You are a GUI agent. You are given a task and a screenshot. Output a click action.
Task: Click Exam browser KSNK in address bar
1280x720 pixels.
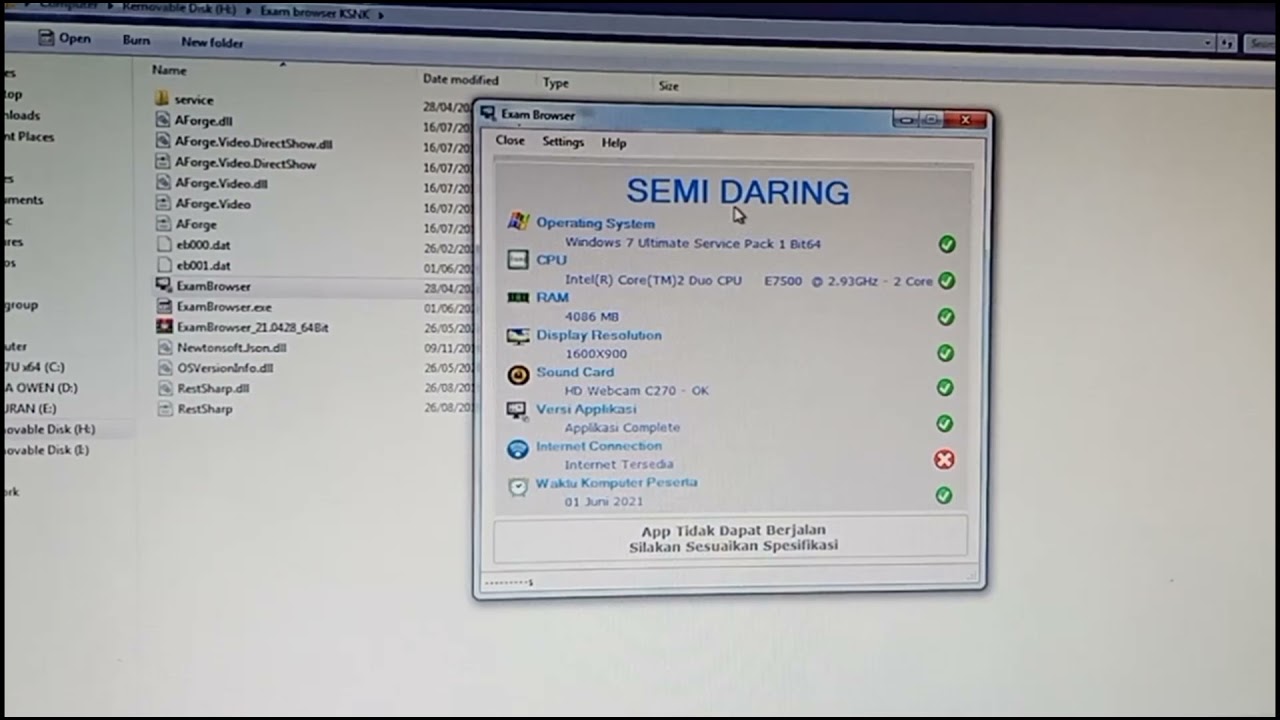(314, 13)
